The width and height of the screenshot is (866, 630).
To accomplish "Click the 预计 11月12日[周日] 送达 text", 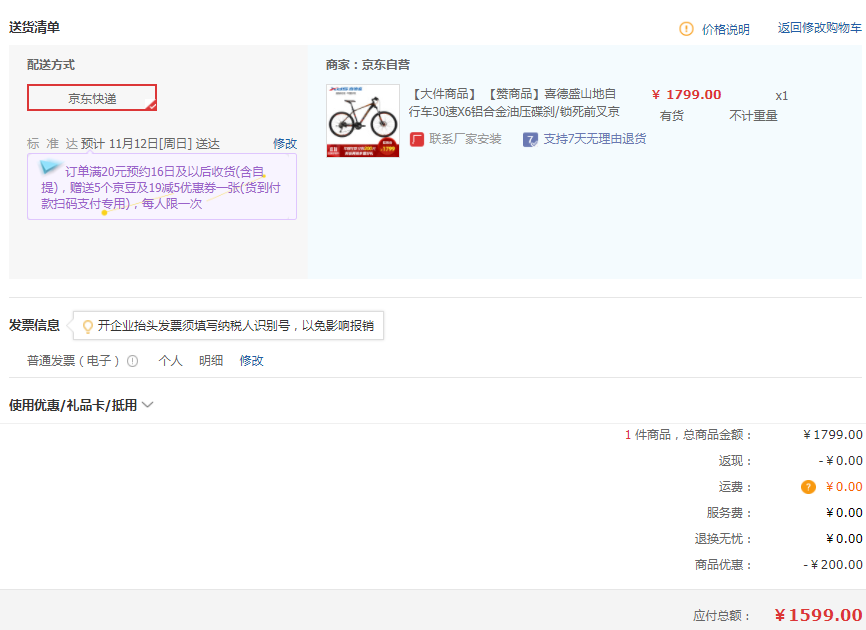I will click(x=150, y=144).
